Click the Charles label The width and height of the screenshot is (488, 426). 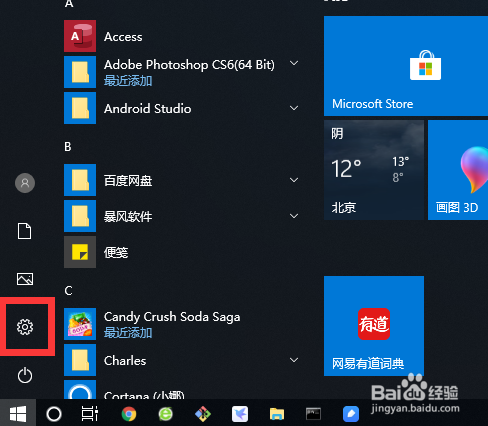[x=125, y=361]
